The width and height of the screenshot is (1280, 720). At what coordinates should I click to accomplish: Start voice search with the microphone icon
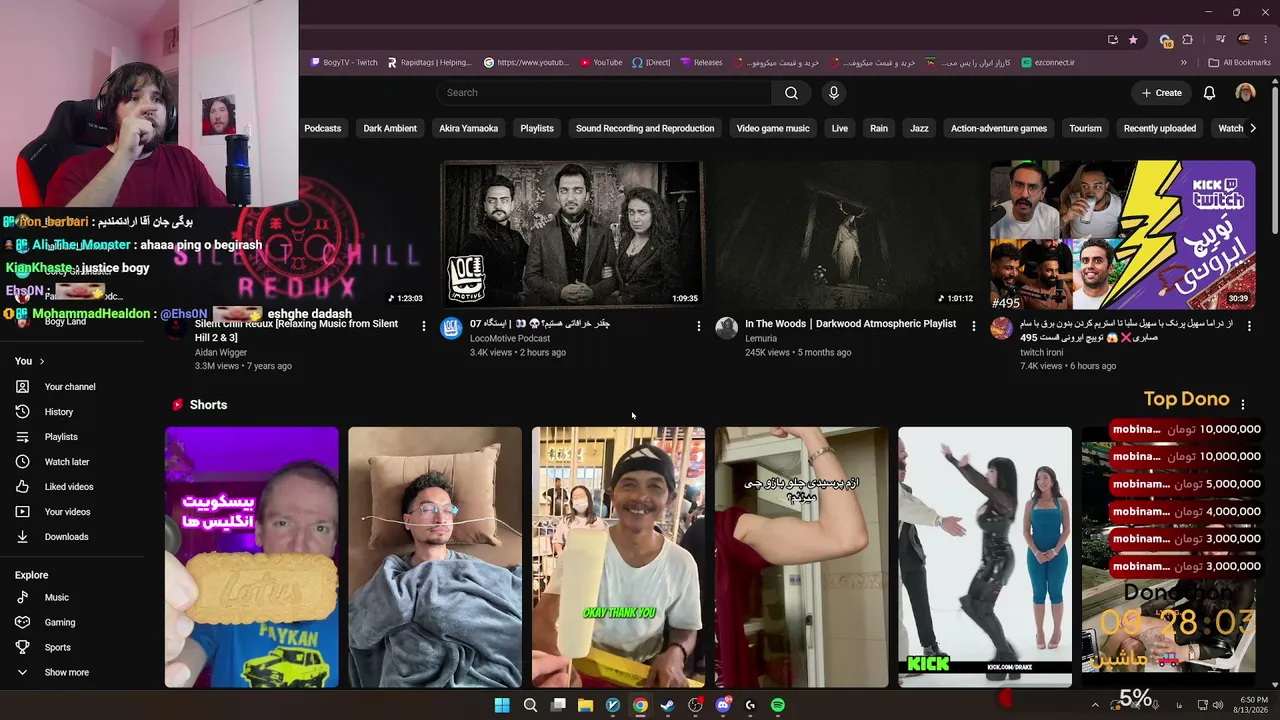pos(834,93)
